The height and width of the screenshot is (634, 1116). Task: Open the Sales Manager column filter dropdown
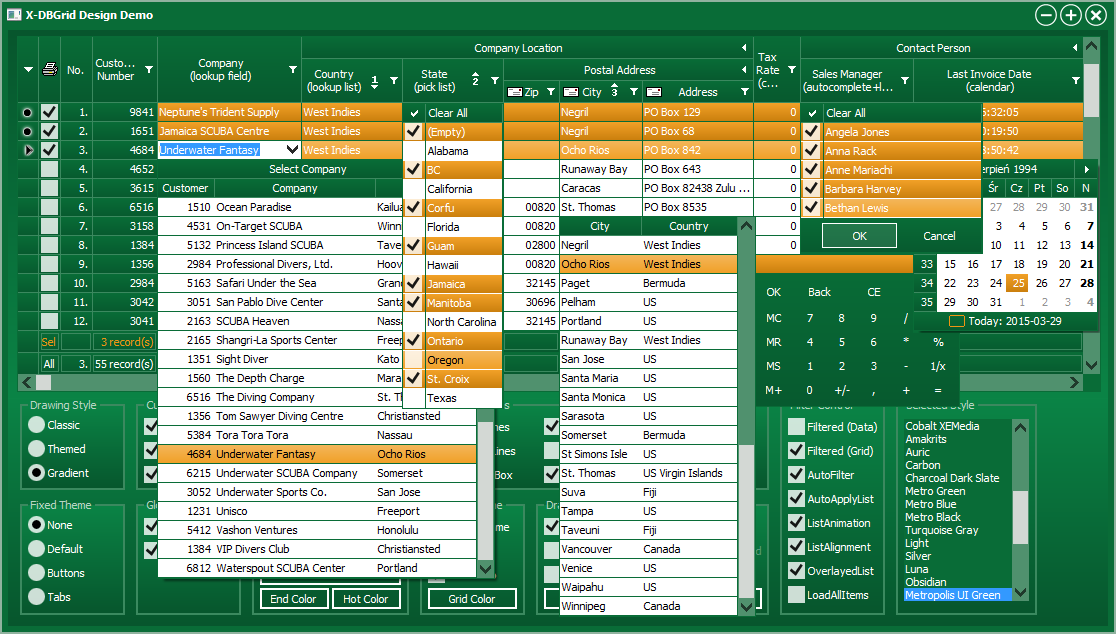(904, 80)
